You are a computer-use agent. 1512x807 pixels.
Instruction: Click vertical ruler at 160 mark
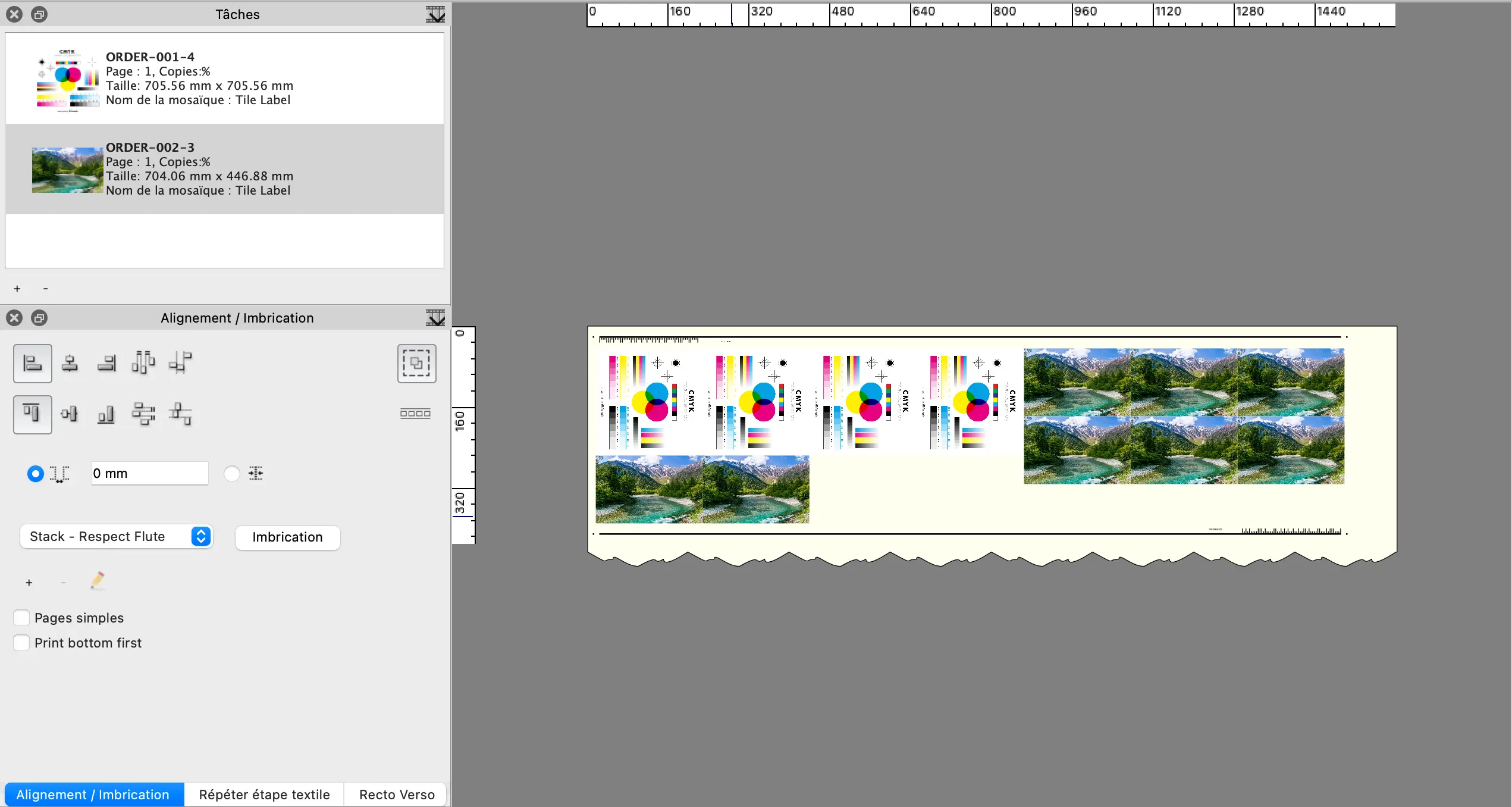[x=460, y=420]
